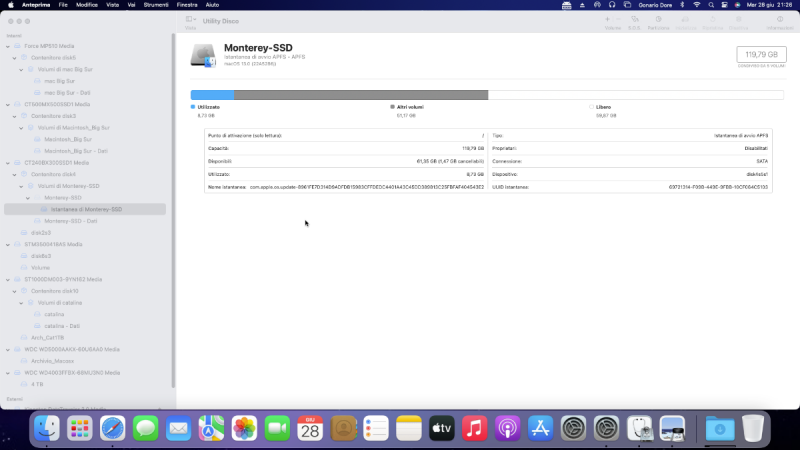Open the File menu
Viewport: 800px width, 450px height.
coord(63,5)
